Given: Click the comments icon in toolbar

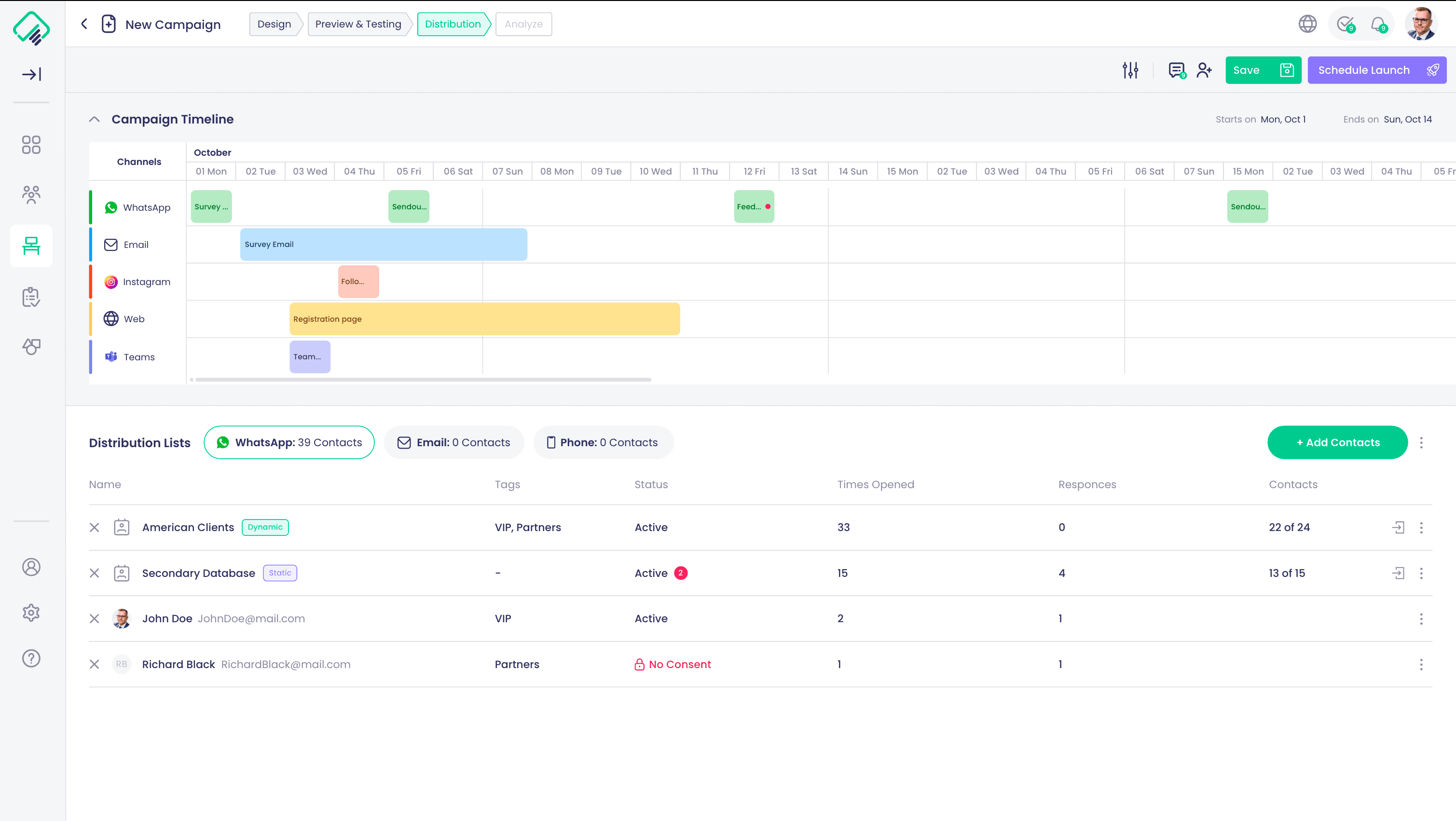Looking at the screenshot, I should click(x=1176, y=70).
